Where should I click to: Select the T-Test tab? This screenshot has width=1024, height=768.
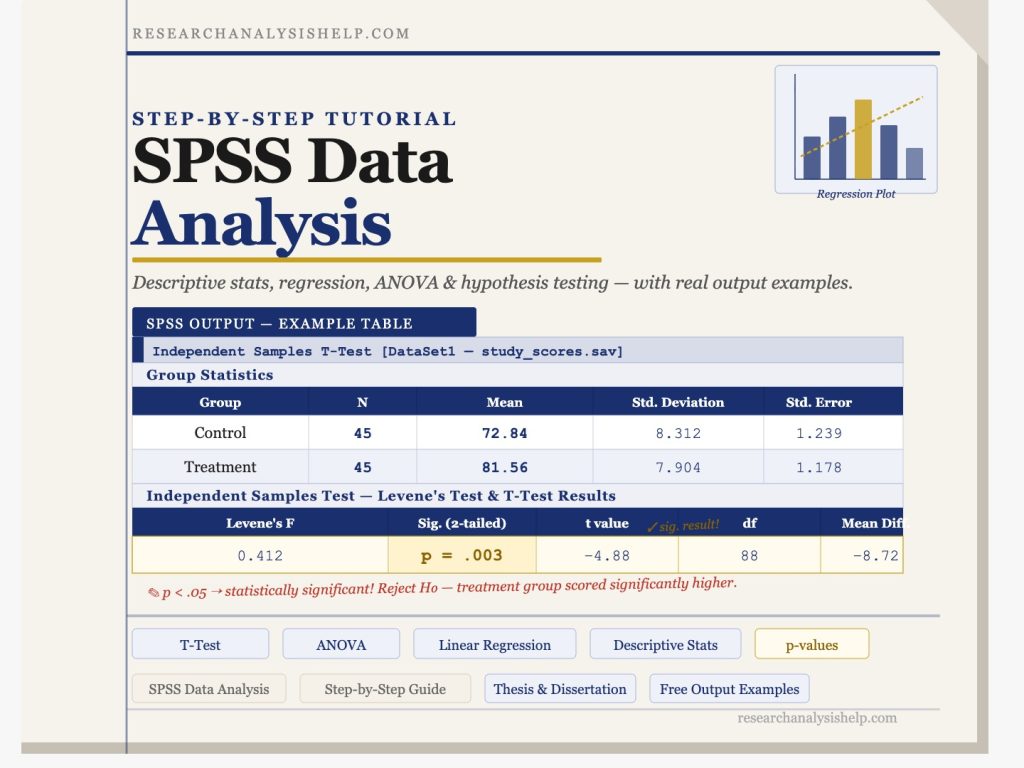pyautogui.click(x=200, y=644)
